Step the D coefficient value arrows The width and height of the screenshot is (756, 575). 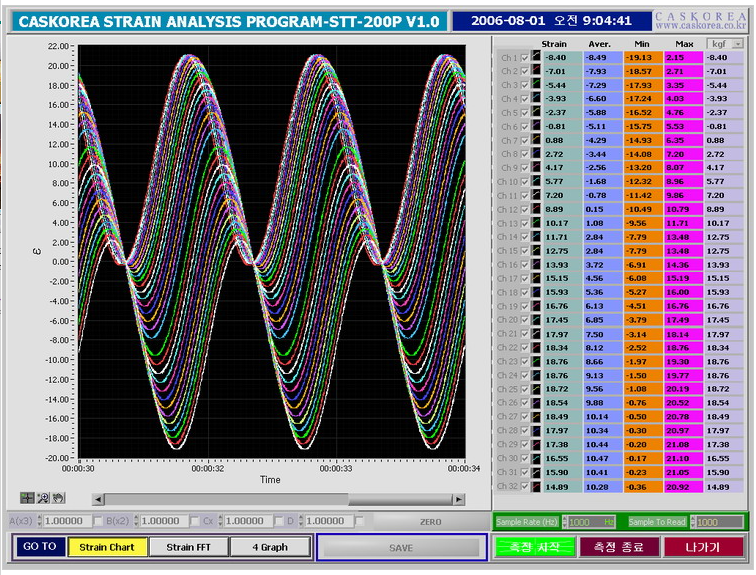(x=301, y=521)
